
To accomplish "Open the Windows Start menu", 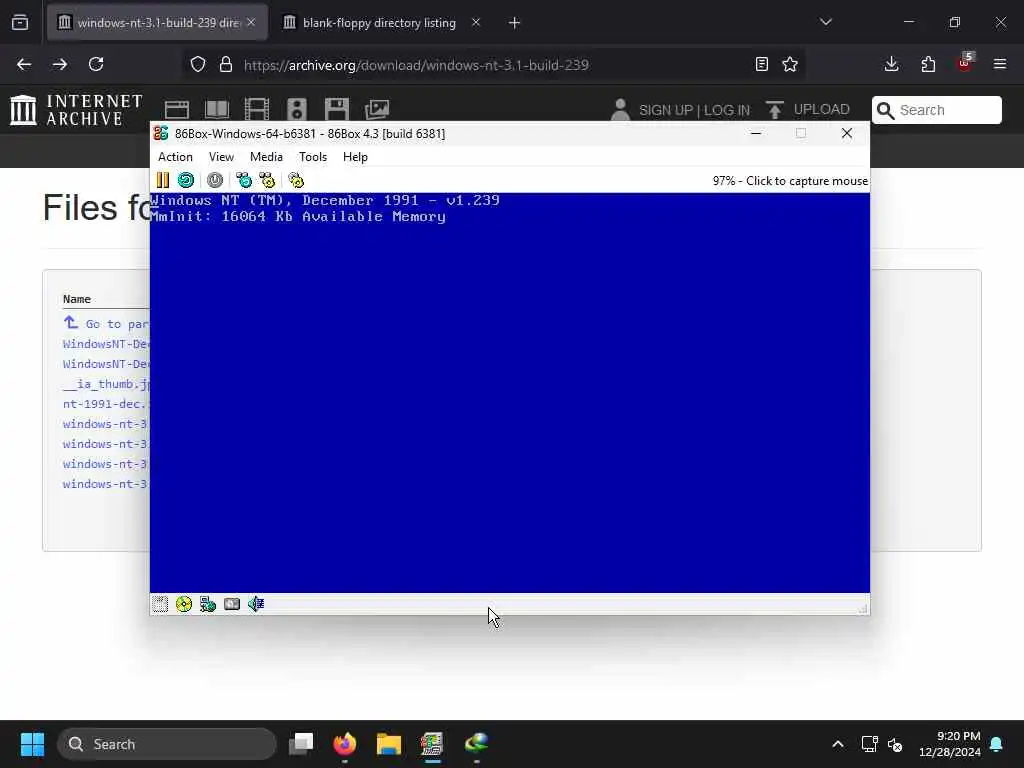I will [x=32, y=744].
